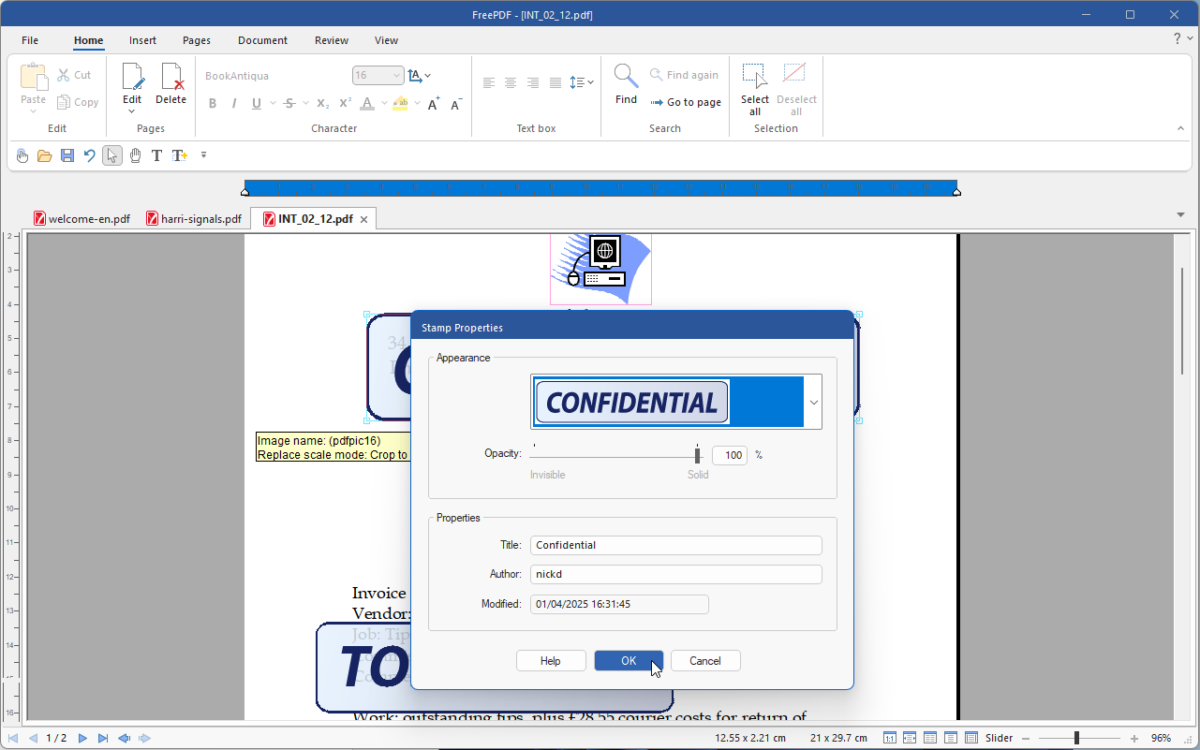Image resolution: width=1200 pixels, height=750 pixels.
Task: Toggle strikethrough formatting
Action: tap(289, 102)
